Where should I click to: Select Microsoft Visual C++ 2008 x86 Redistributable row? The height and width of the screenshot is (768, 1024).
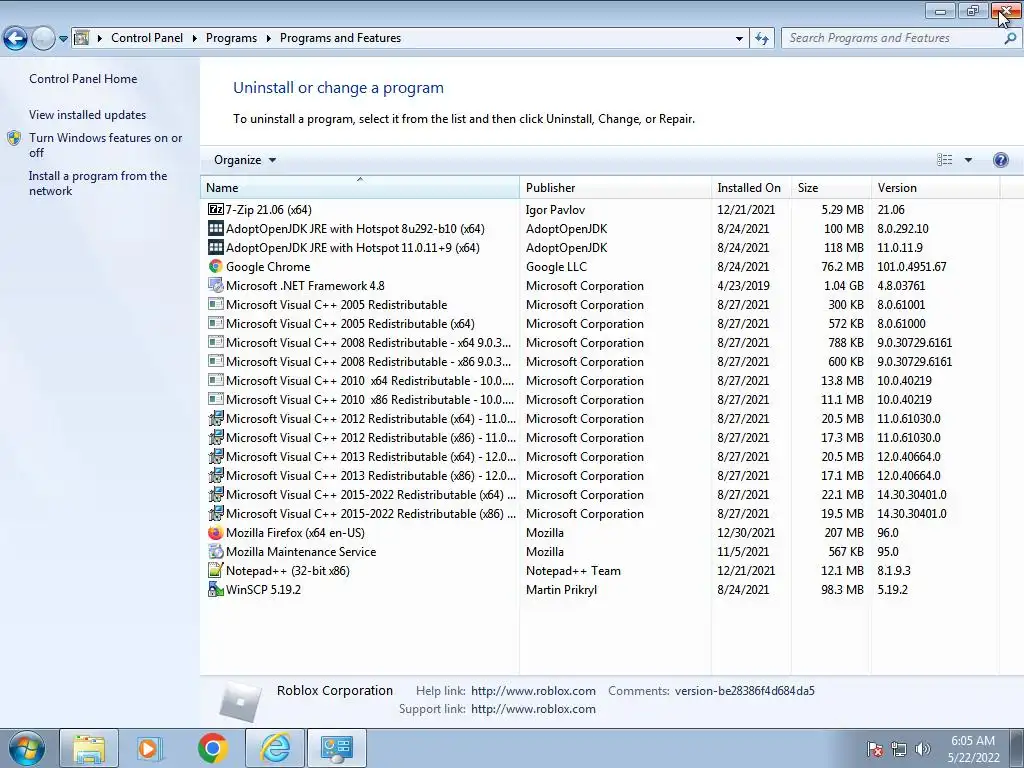[600, 362]
